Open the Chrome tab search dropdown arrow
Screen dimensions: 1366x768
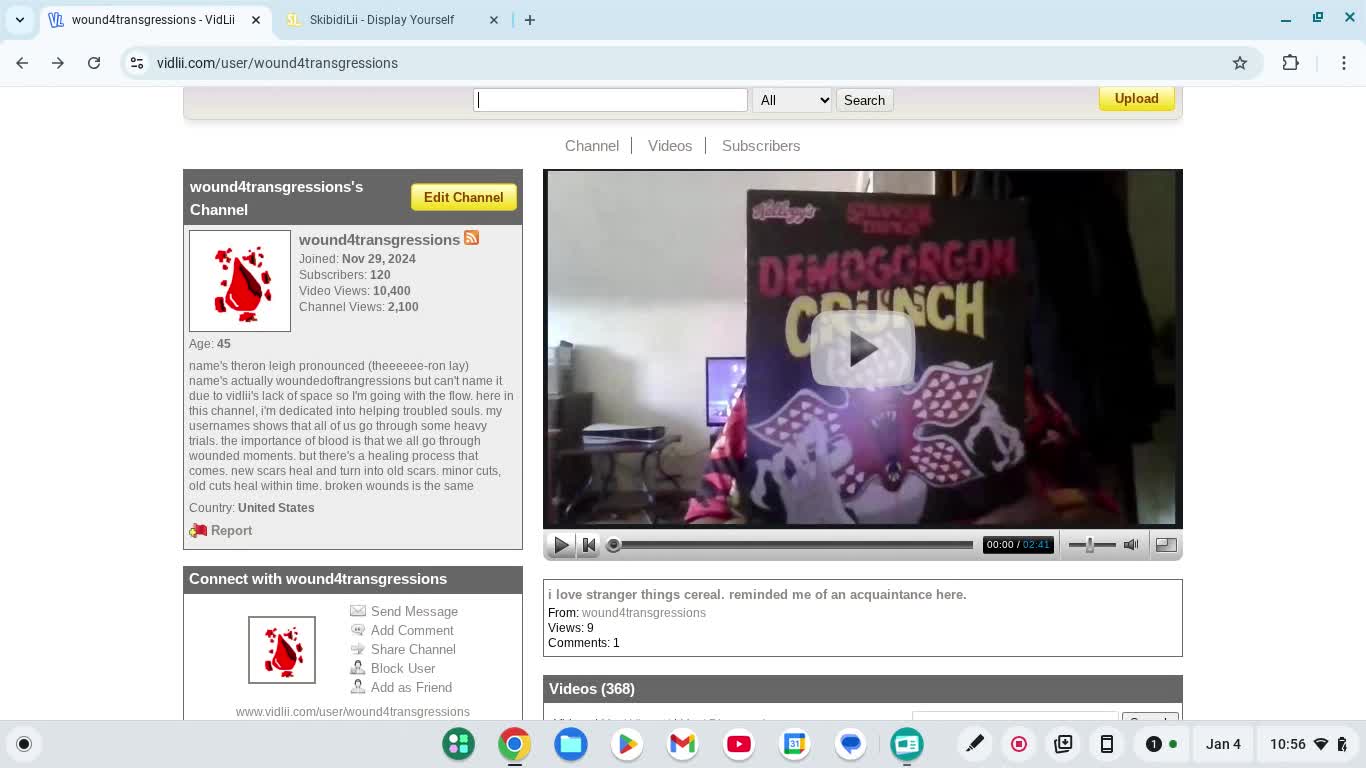pyautogui.click(x=20, y=20)
